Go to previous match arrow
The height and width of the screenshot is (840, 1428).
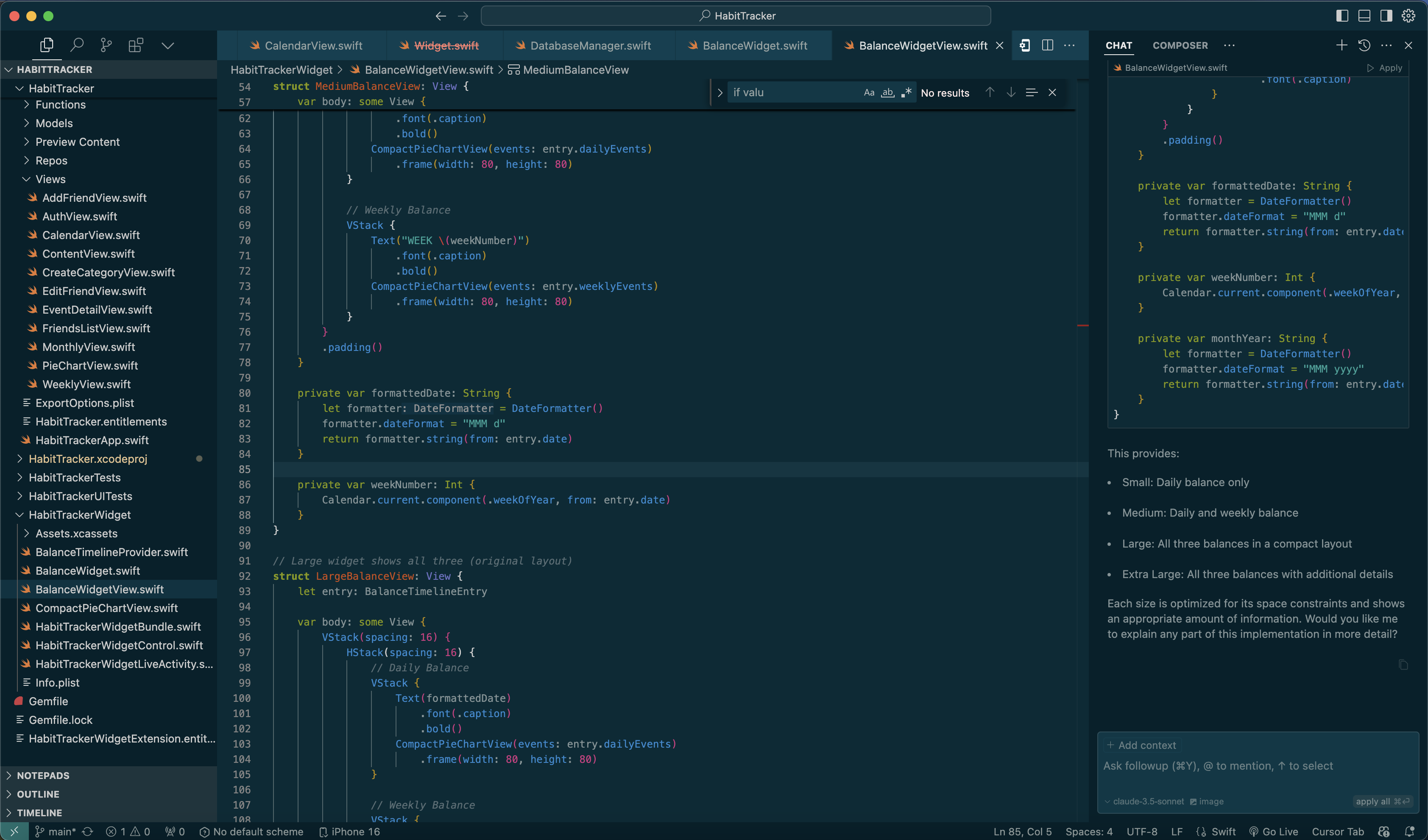click(x=990, y=92)
